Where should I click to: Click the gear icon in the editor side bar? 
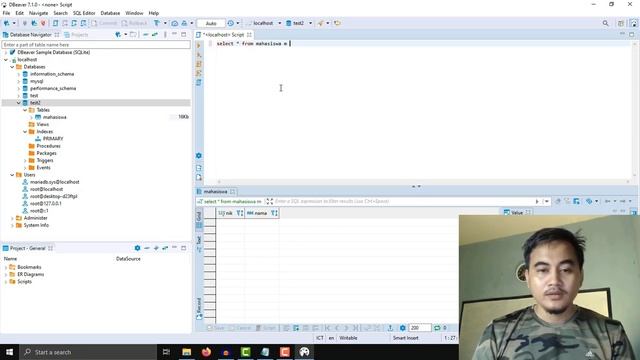tap(199, 156)
